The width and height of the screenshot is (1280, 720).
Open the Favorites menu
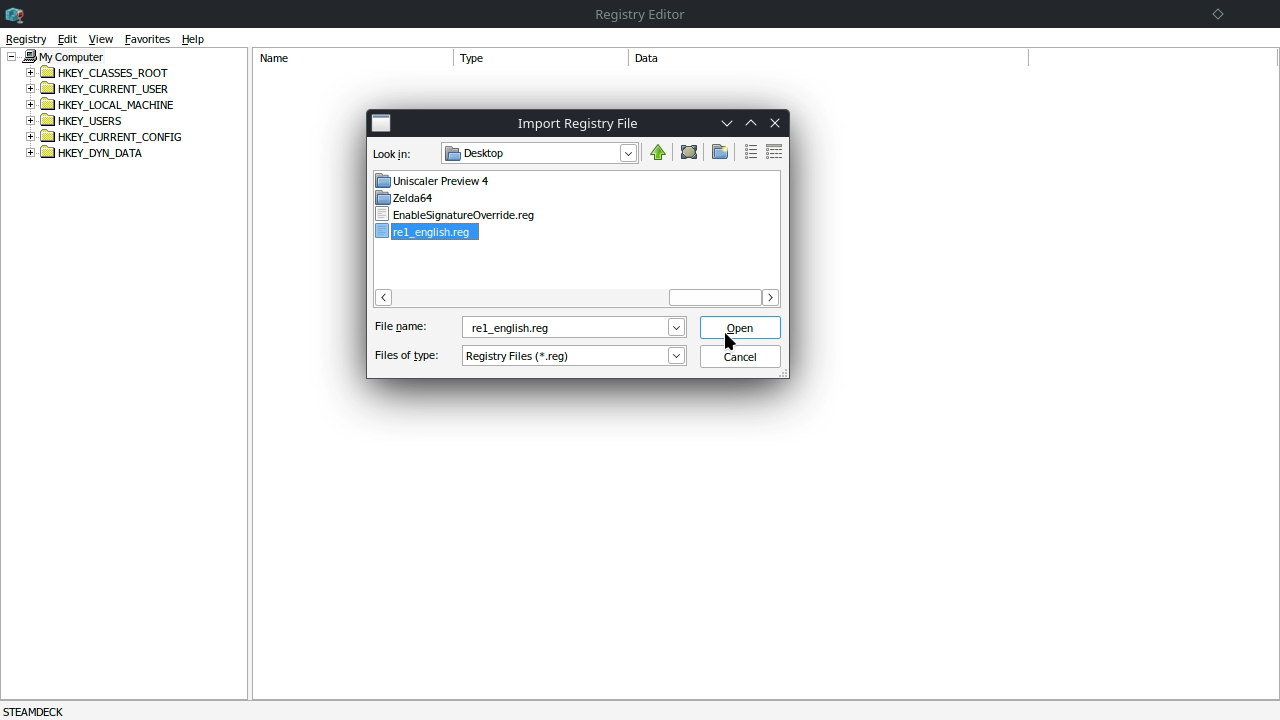(x=147, y=39)
